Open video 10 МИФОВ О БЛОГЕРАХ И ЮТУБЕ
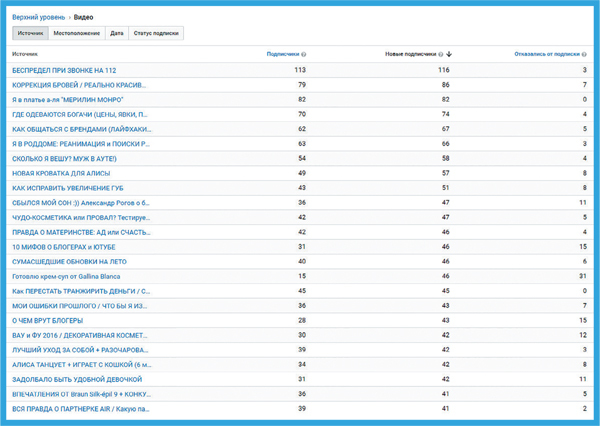 [62, 246]
